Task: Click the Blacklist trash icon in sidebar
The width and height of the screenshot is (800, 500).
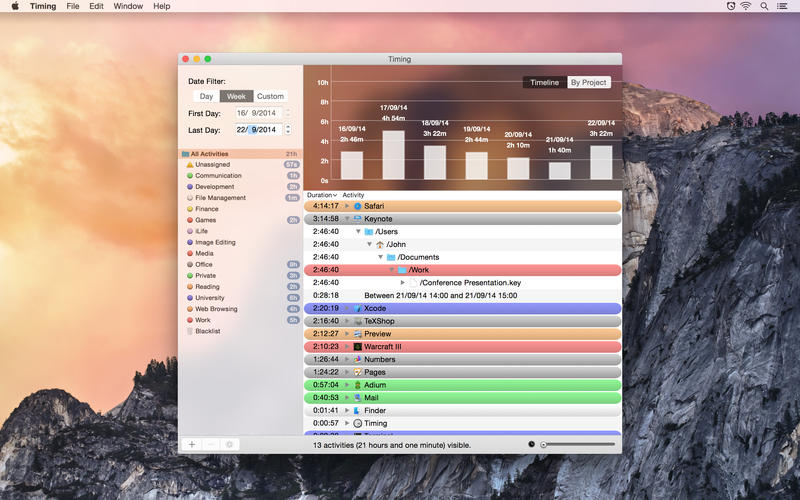Action: pyautogui.click(x=187, y=331)
